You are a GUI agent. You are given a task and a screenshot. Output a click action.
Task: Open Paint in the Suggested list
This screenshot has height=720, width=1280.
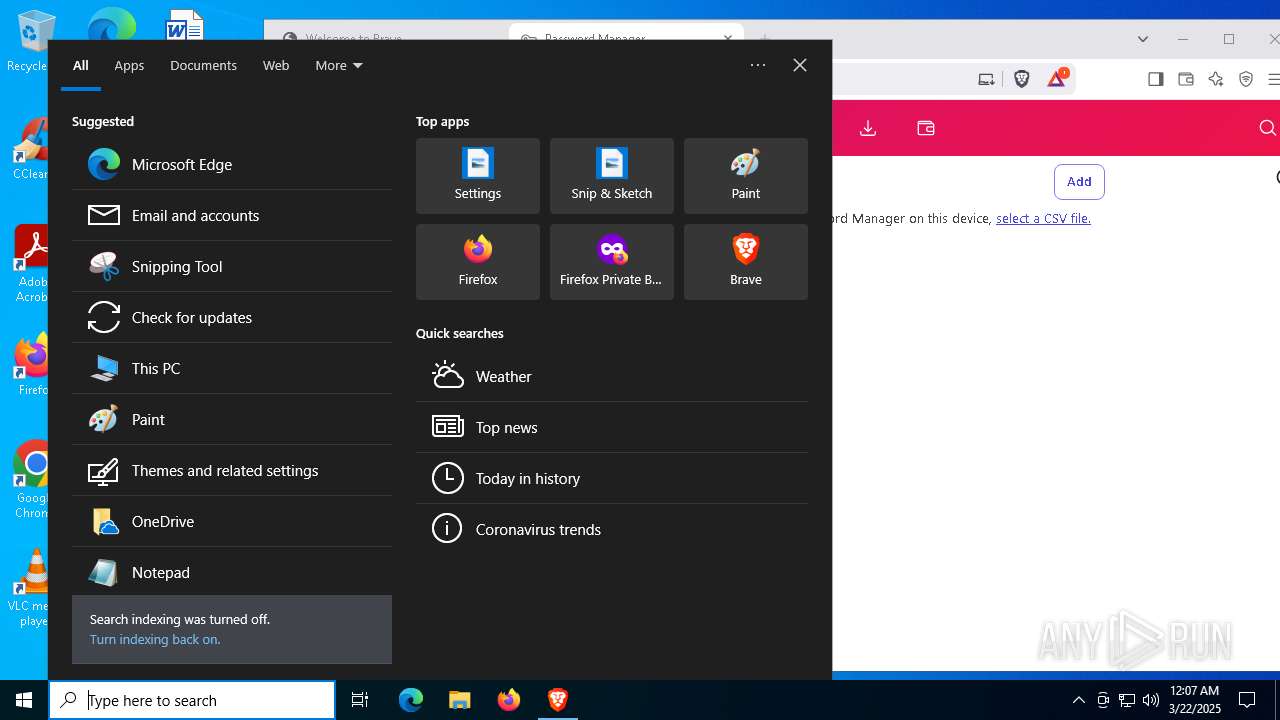pos(232,419)
